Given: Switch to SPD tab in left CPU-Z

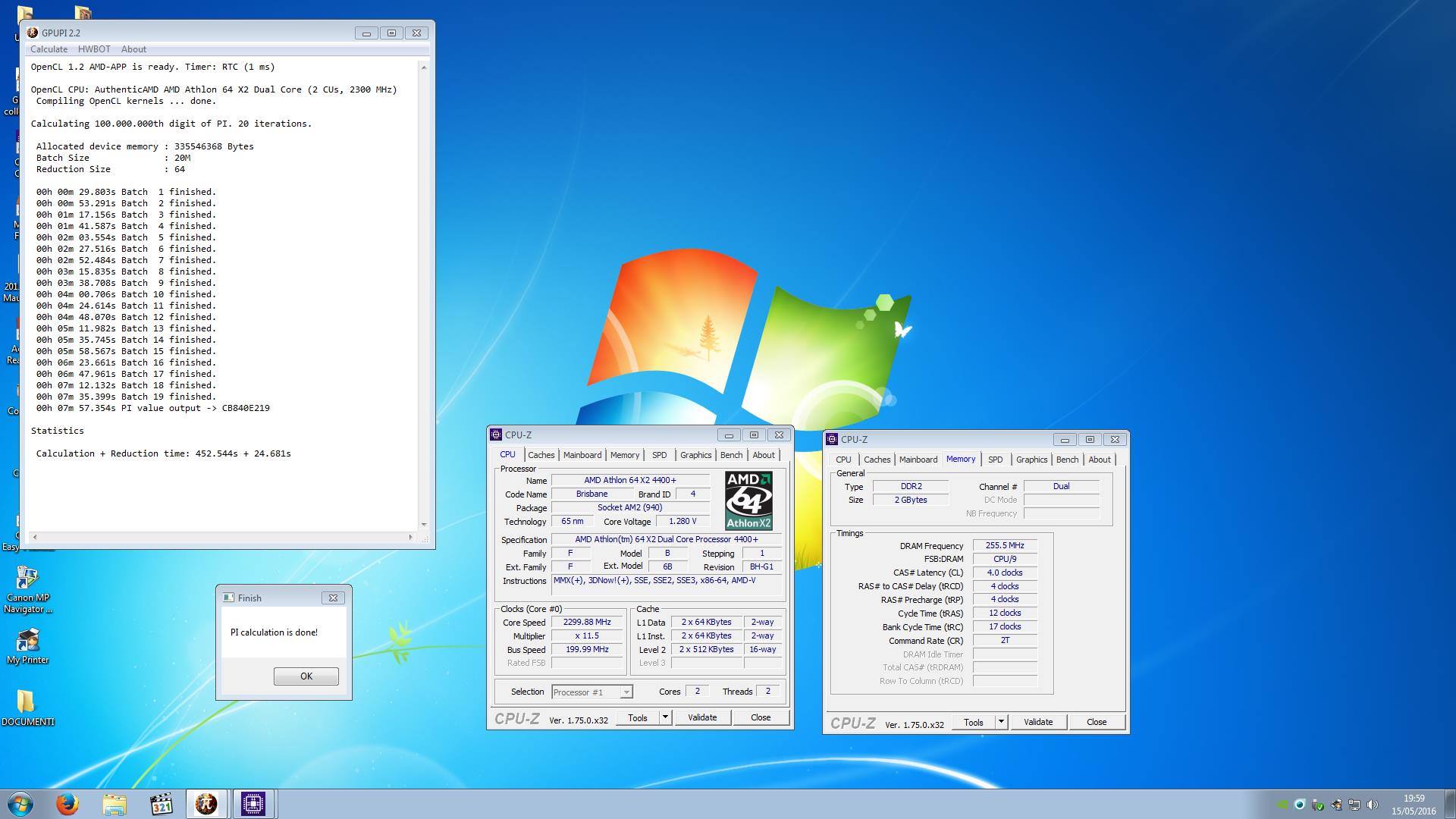Looking at the screenshot, I should click(x=660, y=455).
